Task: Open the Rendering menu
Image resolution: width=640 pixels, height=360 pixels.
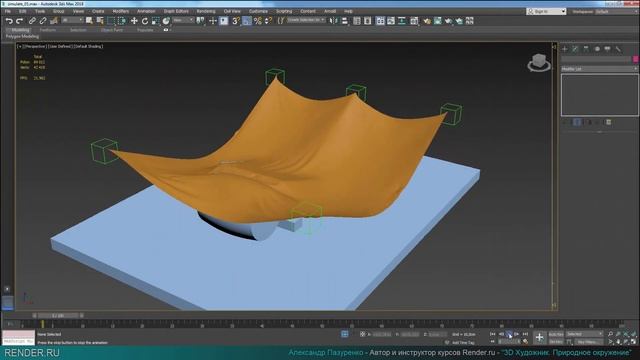Action: click(x=206, y=11)
